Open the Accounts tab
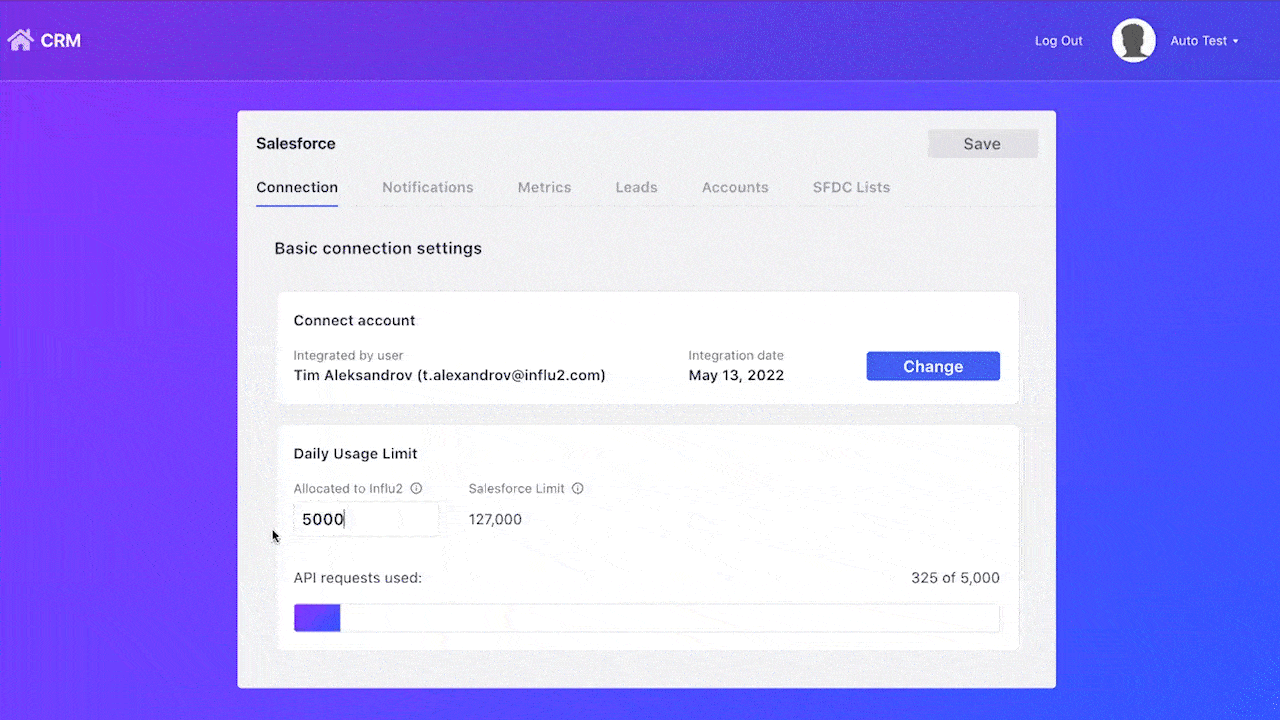This screenshot has width=1280, height=720. coord(735,187)
